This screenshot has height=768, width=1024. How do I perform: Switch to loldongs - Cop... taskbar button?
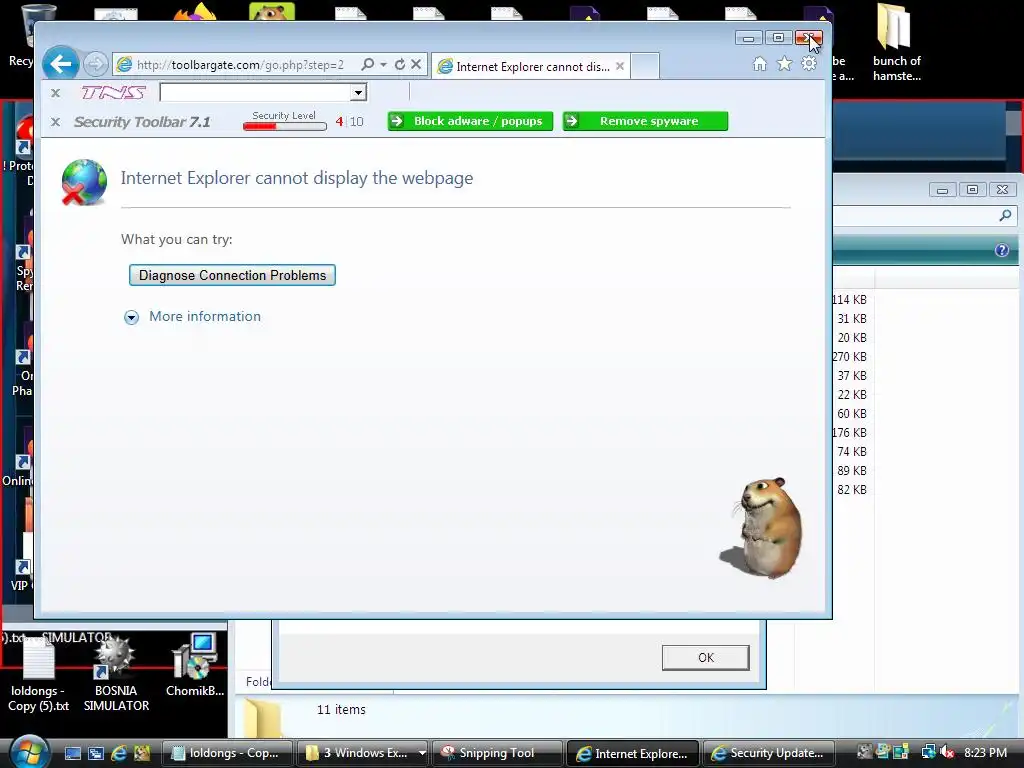[x=226, y=753]
